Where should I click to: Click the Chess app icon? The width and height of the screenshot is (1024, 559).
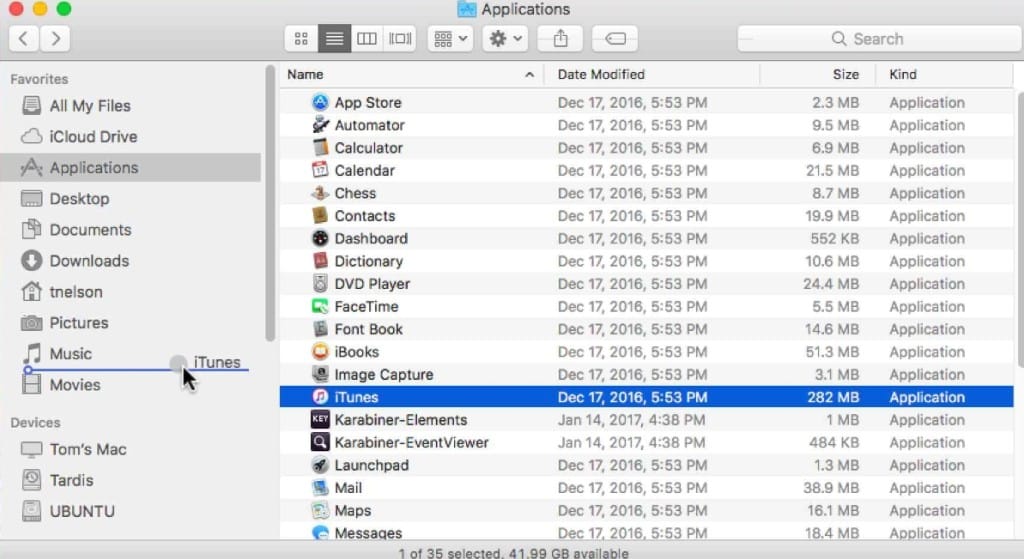320,193
